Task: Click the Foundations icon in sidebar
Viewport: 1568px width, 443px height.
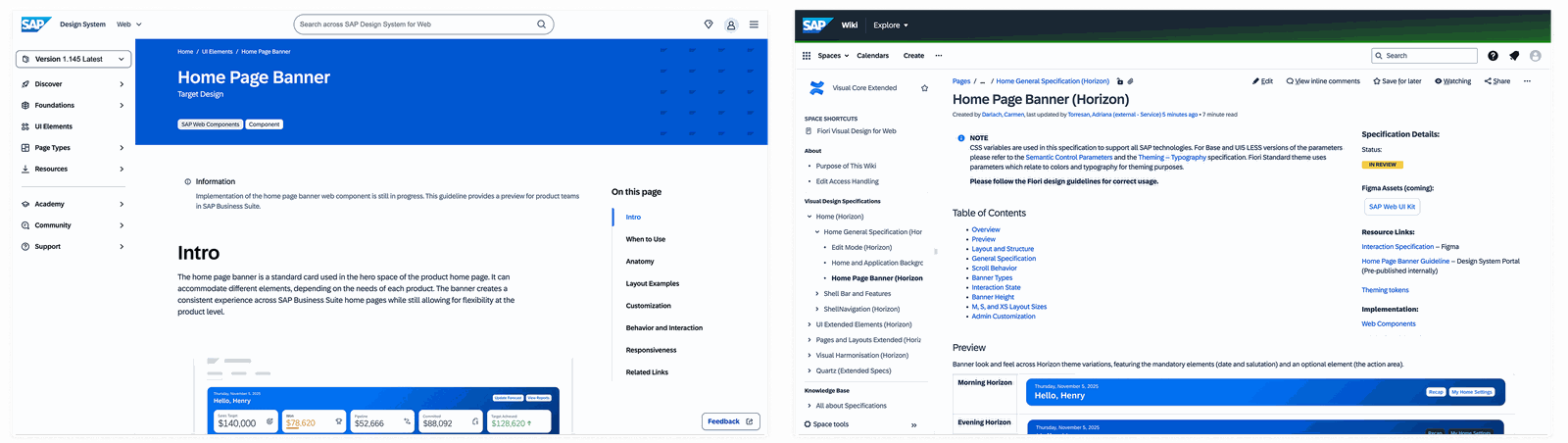Action: (x=25, y=105)
